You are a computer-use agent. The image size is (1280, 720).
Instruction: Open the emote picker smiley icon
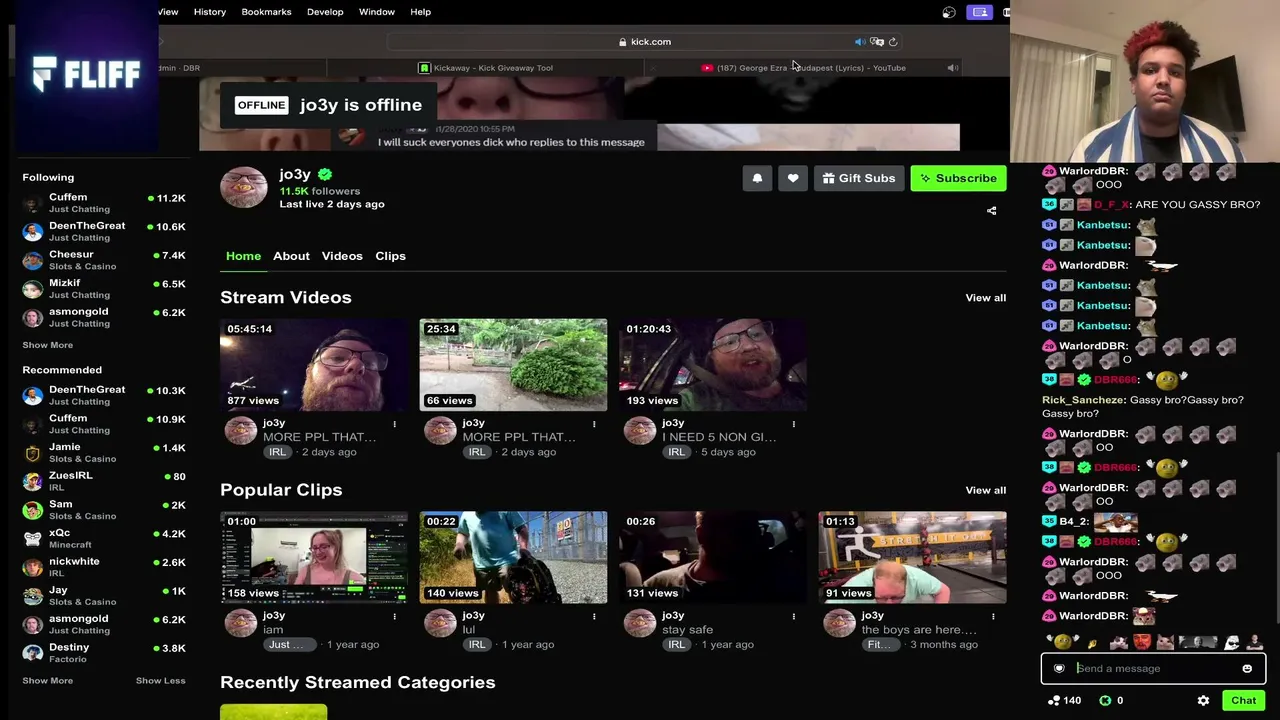coord(1247,669)
